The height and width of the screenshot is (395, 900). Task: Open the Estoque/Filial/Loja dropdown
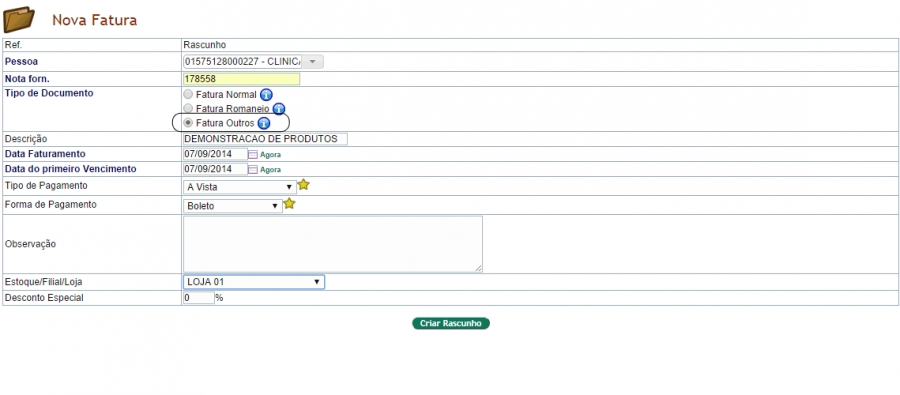pos(254,282)
